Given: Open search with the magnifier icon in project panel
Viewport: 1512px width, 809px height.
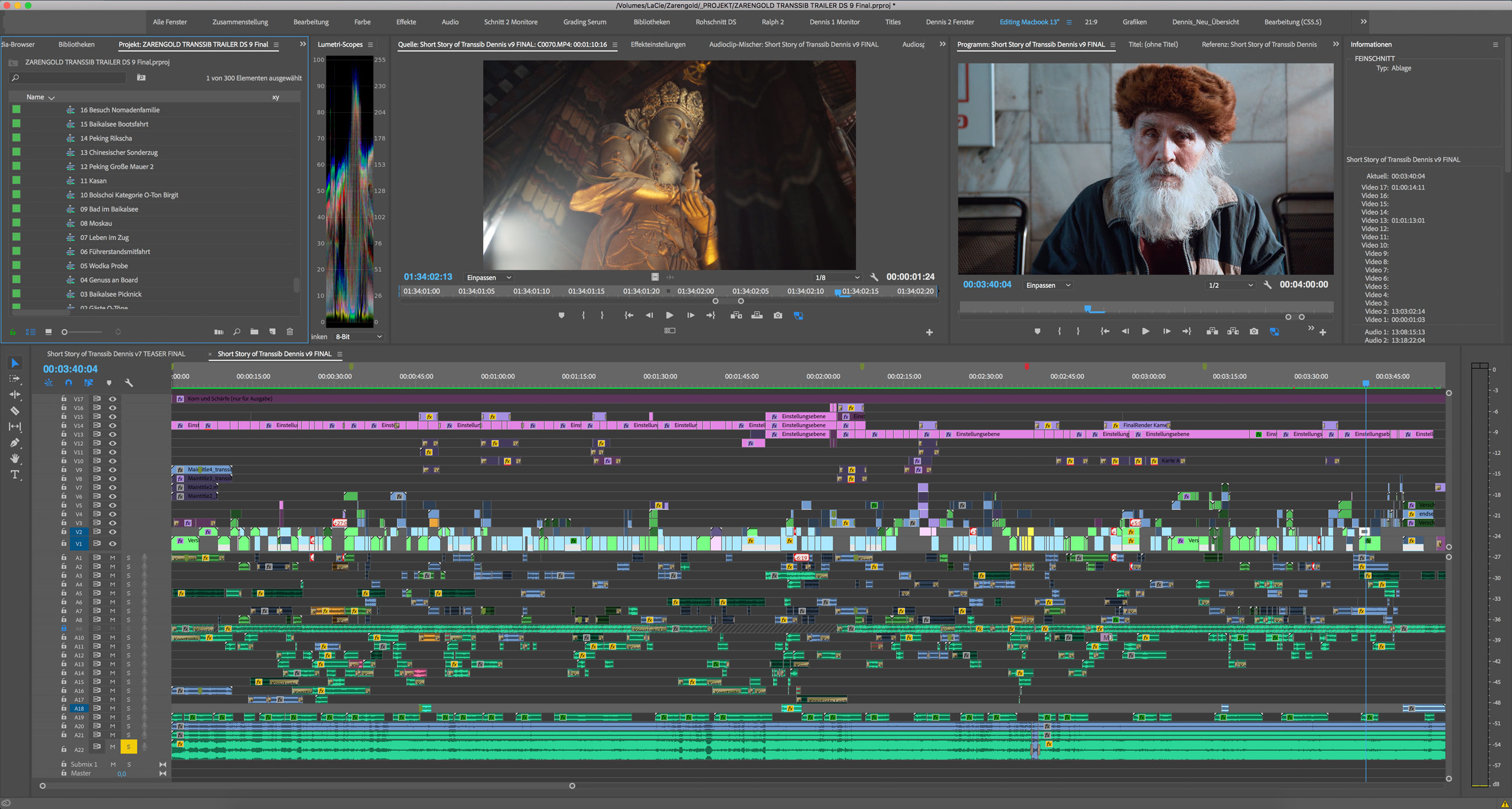Looking at the screenshot, I should pyautogui.click(x=237, y=332).
